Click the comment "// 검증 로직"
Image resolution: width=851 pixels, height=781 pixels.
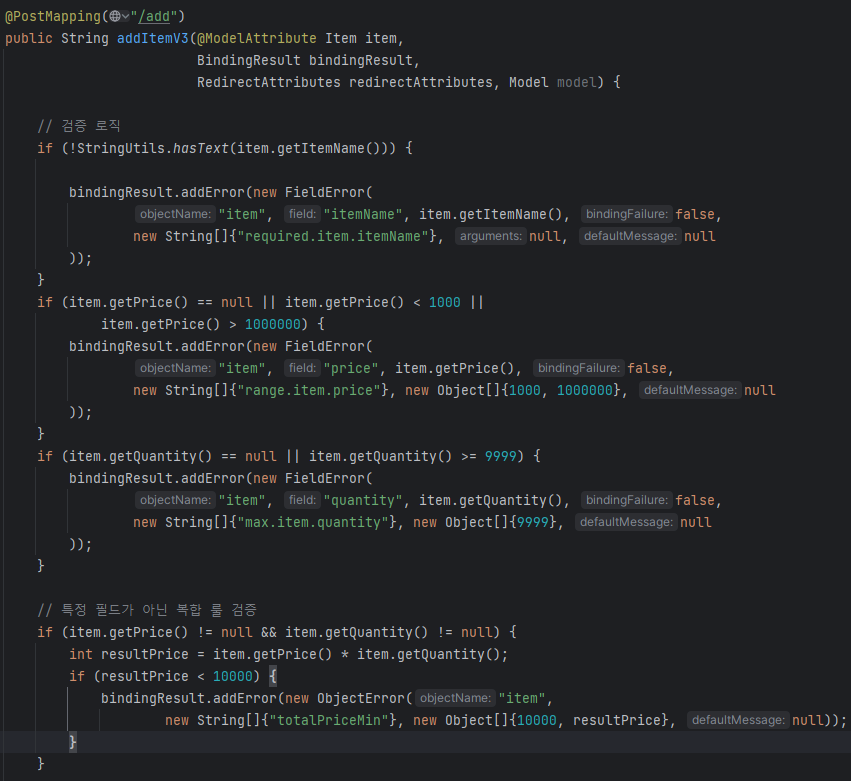click(79, 126)
